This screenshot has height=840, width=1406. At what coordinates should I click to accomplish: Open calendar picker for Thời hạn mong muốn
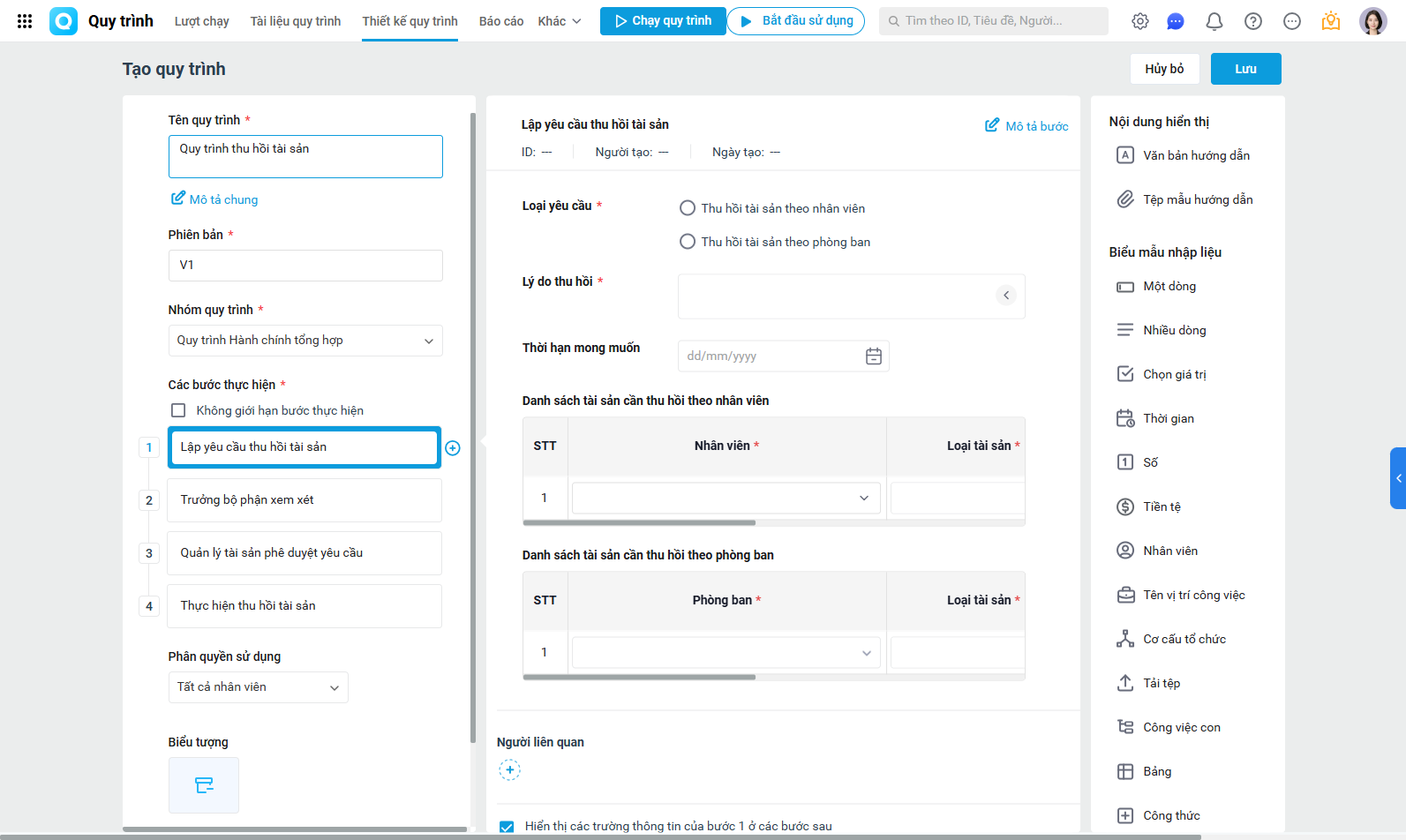(874, 356)
